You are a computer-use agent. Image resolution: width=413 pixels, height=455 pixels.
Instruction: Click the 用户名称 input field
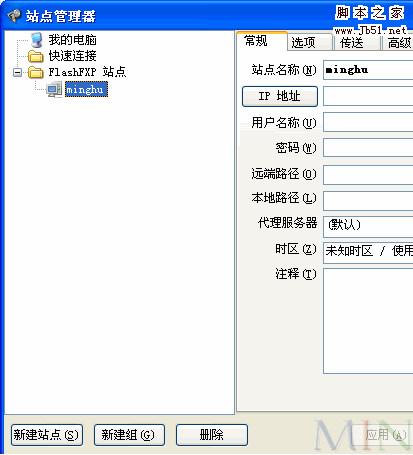(368, 122)
